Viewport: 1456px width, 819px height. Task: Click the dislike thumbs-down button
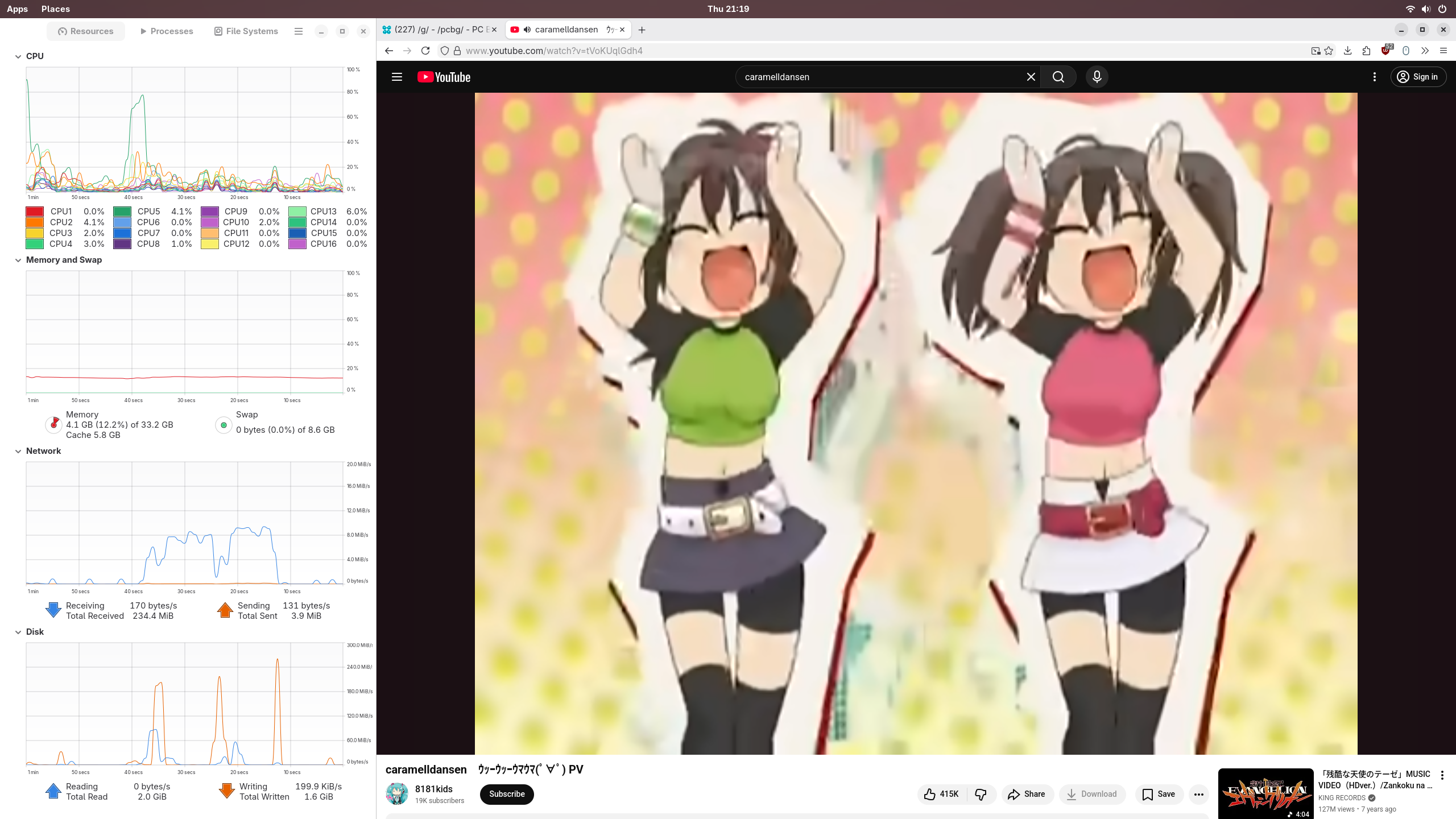(x=981, y=794)
